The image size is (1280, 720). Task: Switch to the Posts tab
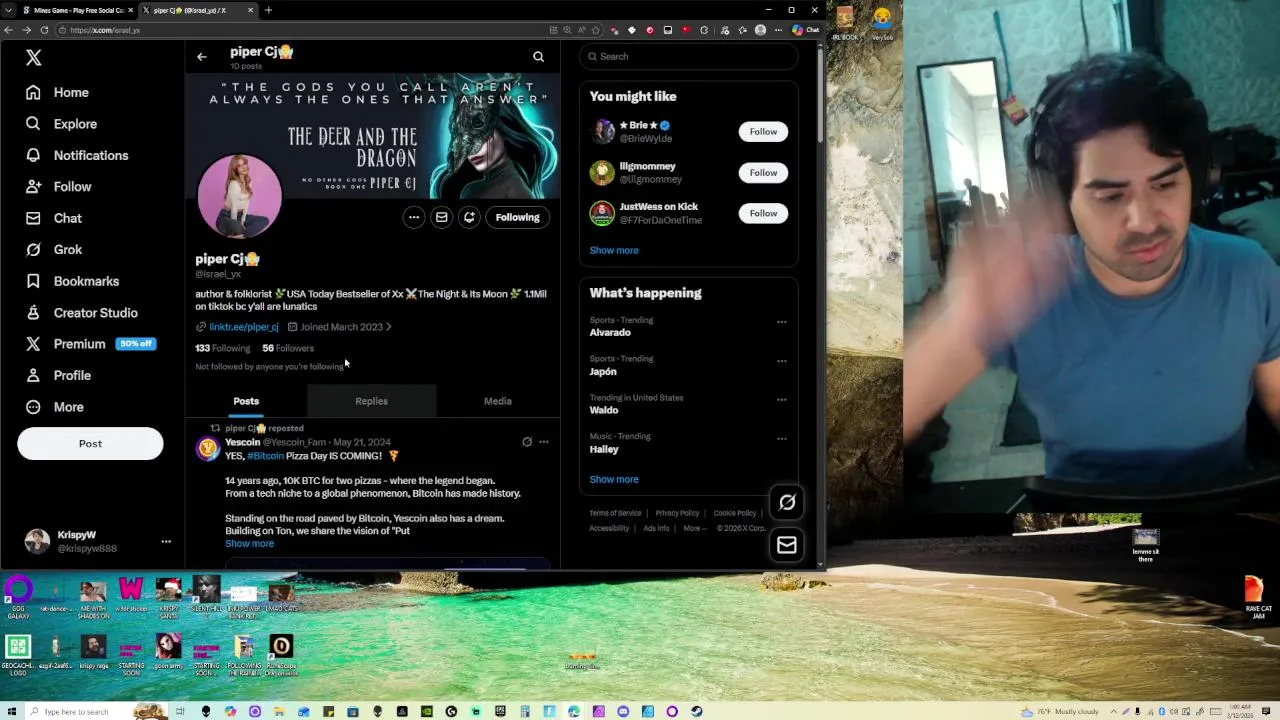coord(246,401)
